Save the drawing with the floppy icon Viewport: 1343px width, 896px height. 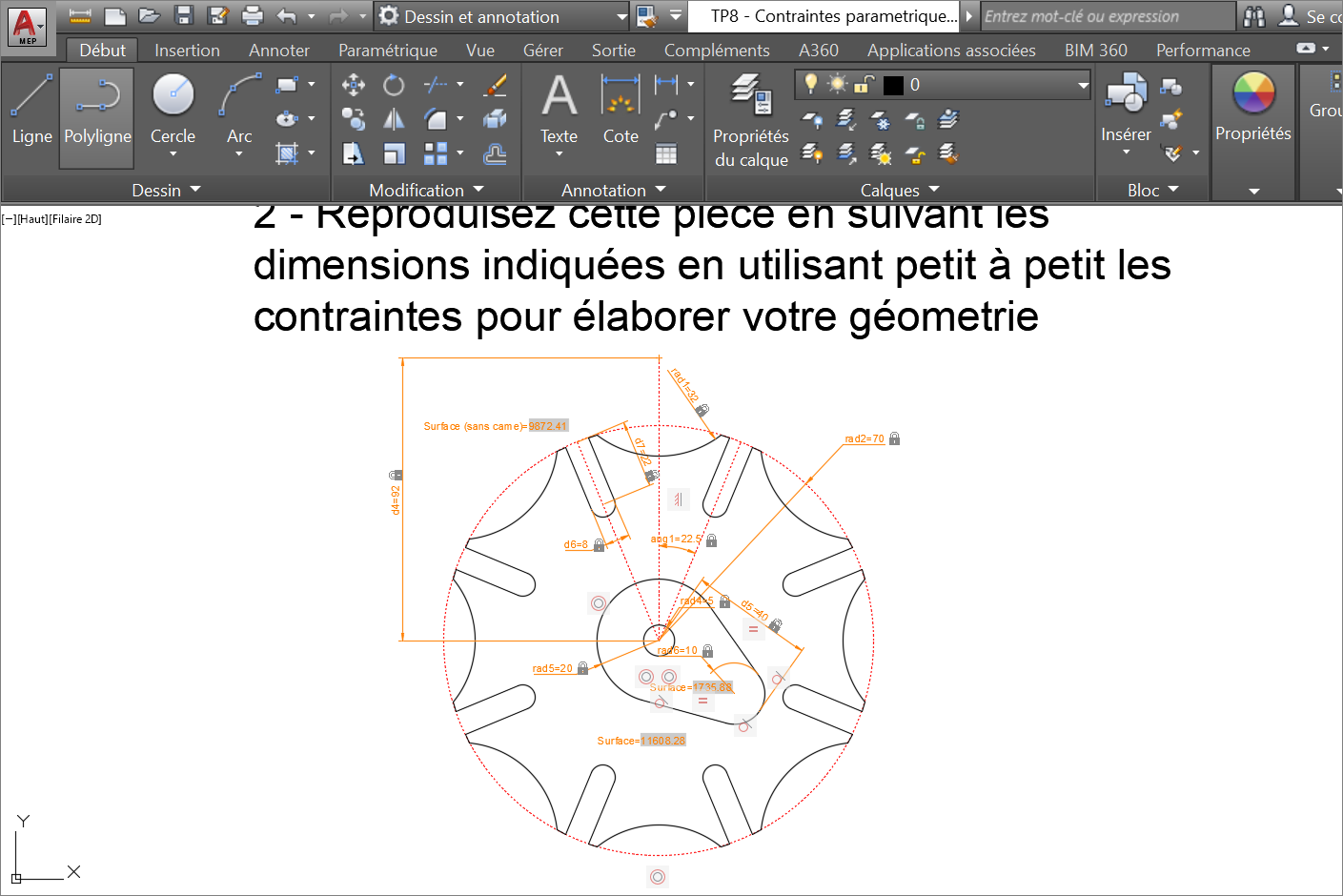[184, 16]
